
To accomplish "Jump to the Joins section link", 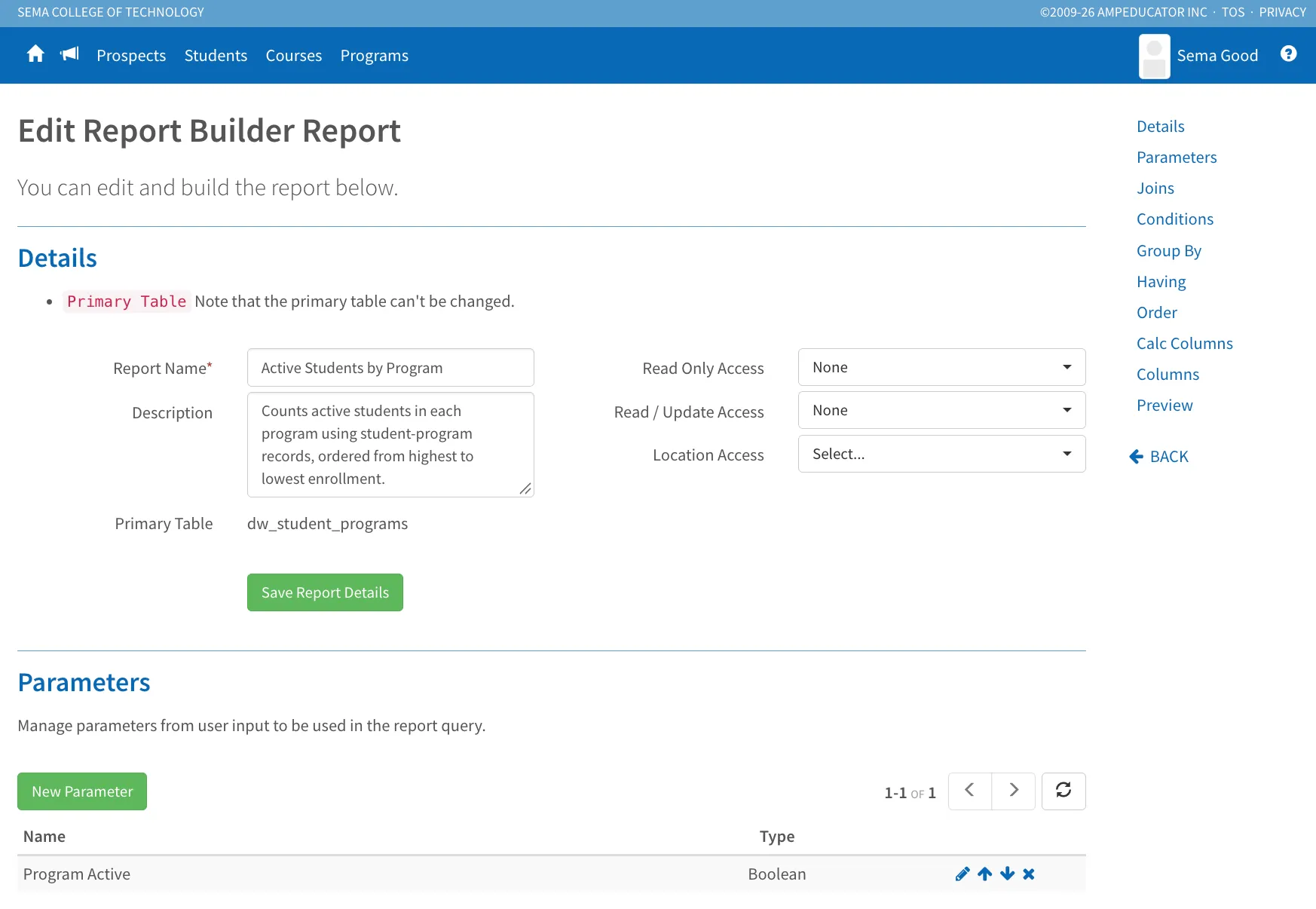I will click(x=1155, y=188).
